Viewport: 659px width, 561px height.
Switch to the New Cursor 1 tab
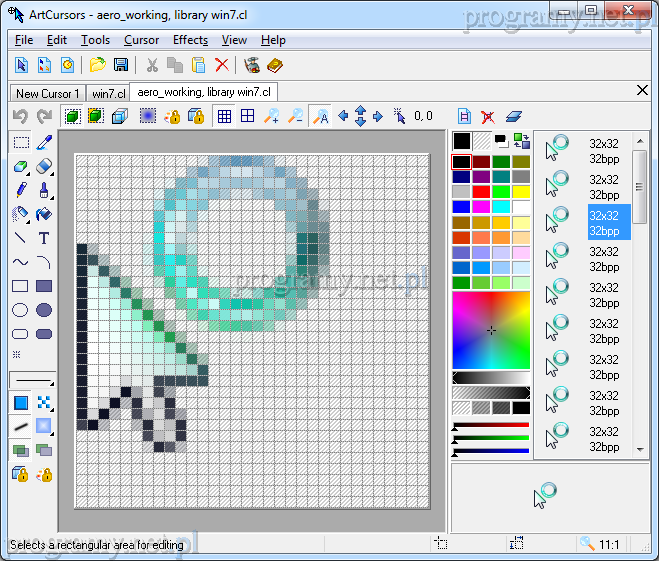[47, 93]
